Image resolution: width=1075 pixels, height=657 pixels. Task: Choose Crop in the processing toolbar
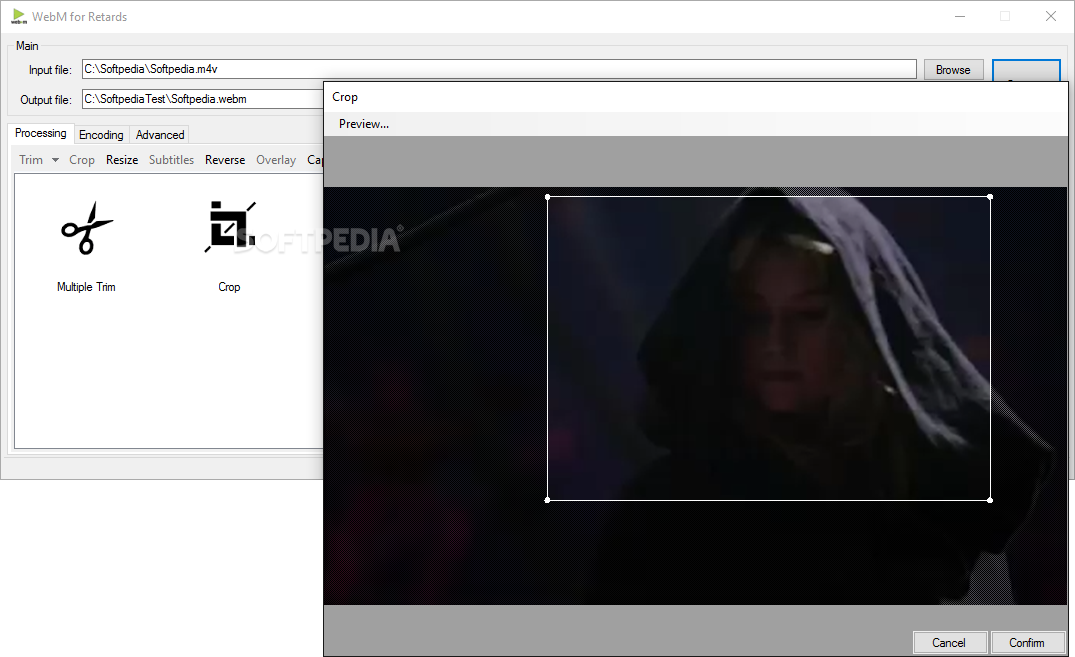(x=82, y=160)
